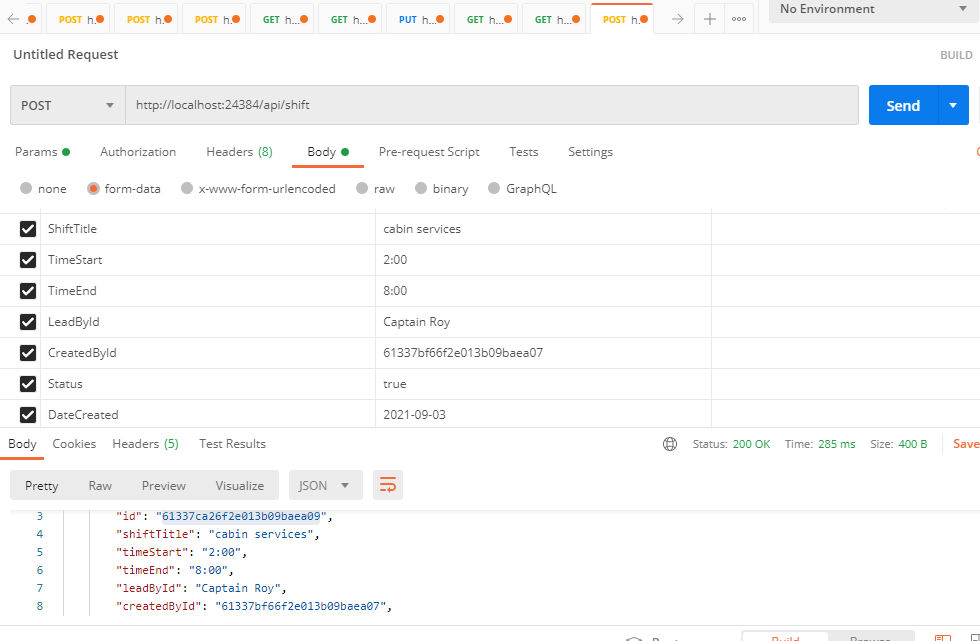980x641 pixels.
Task: Click the request URL input field
Action: coord(492,105)
